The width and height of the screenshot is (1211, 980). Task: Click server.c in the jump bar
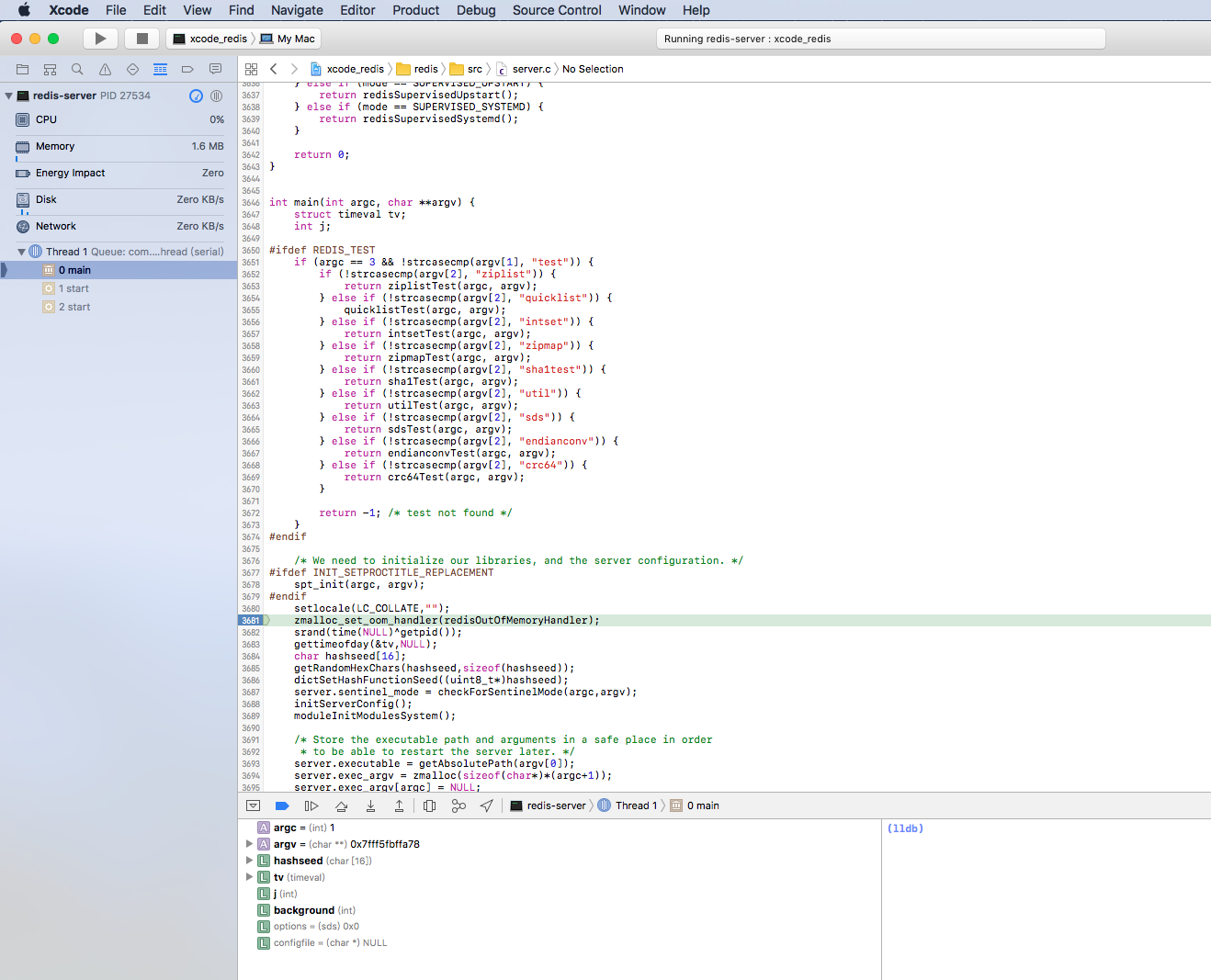[530, 69]
